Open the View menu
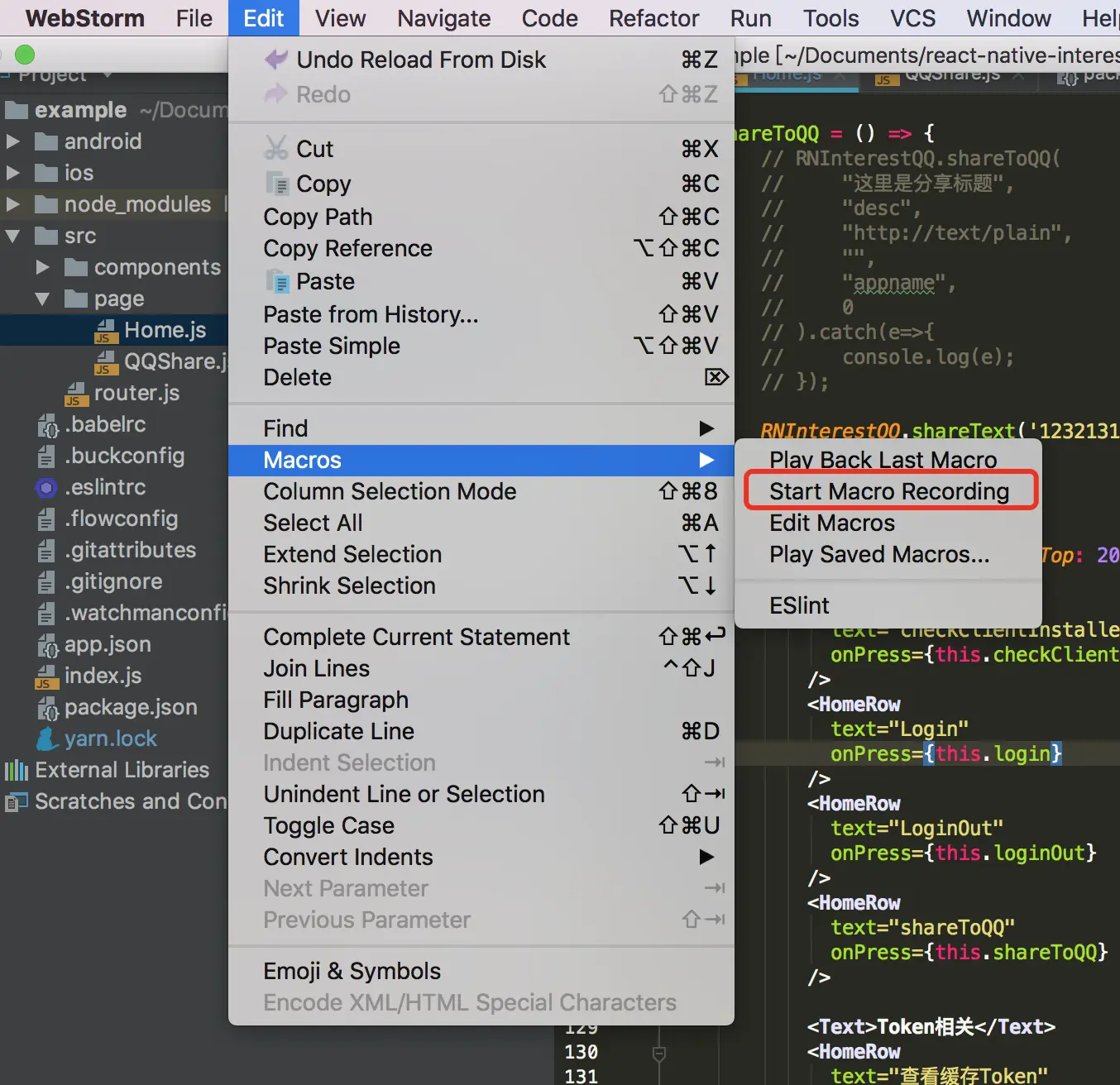The image size is (1120, 1085). (x=340, y=18)
